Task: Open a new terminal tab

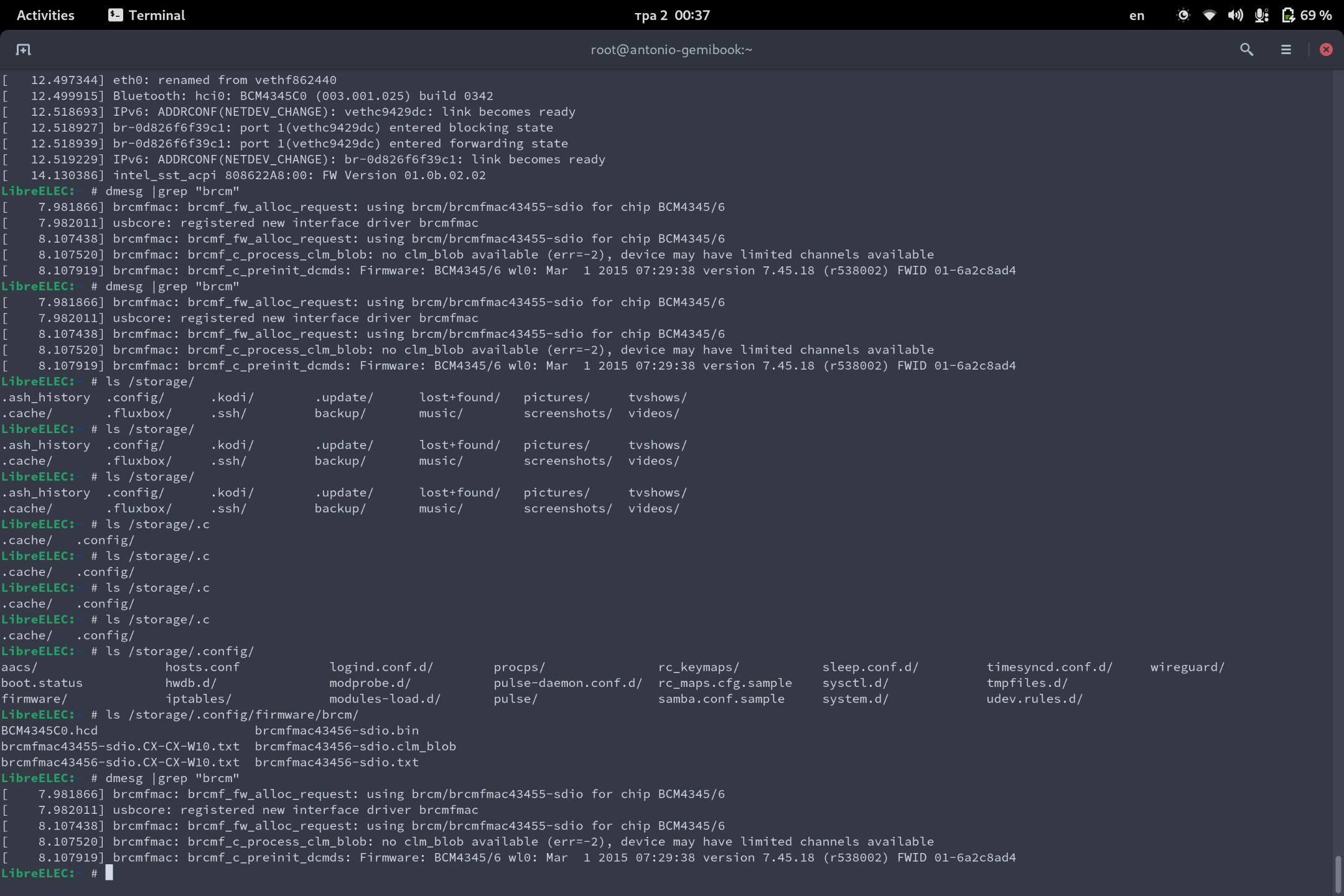Action: [x=23, y=50]
